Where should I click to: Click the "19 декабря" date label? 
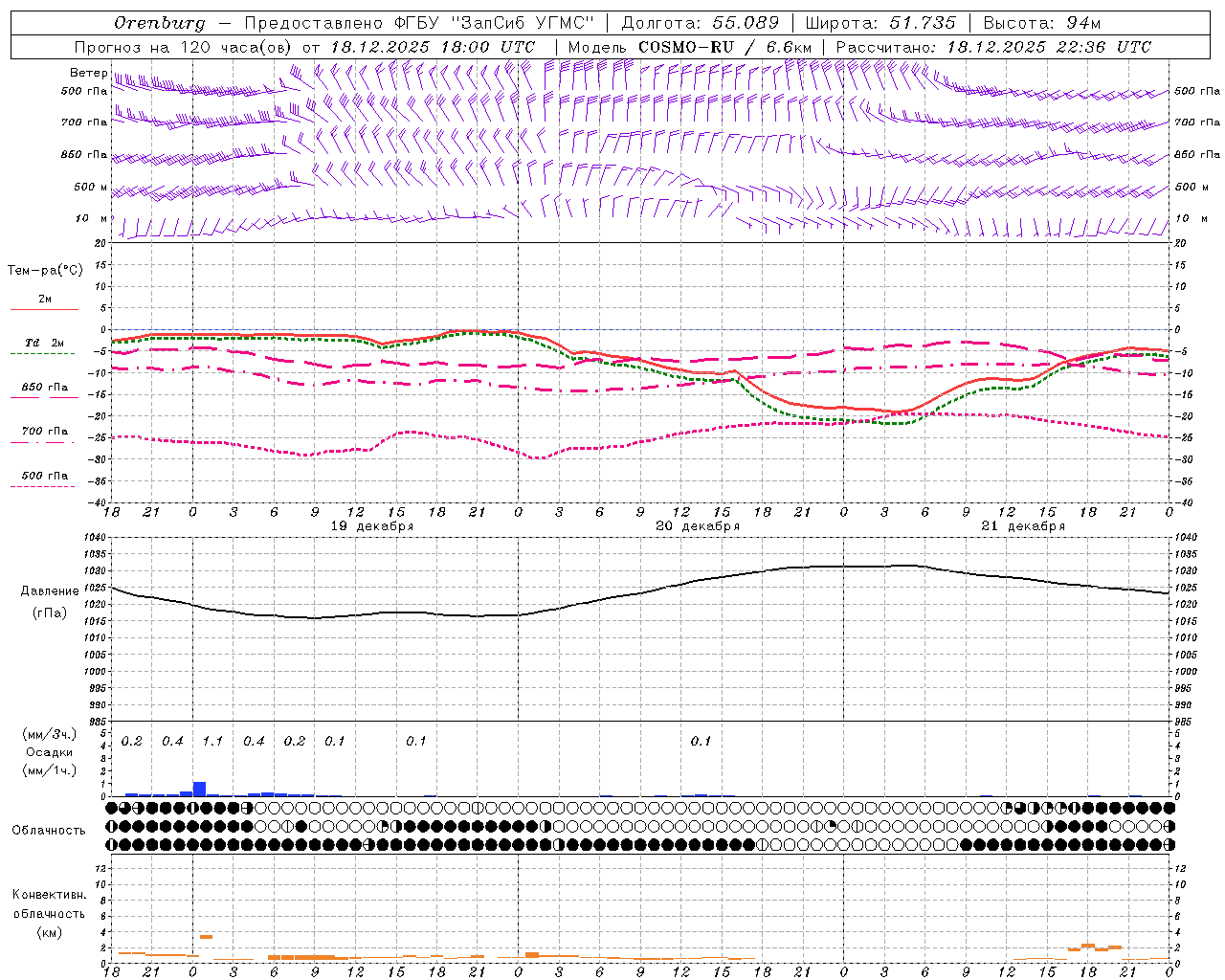click(x=372, y=526)
